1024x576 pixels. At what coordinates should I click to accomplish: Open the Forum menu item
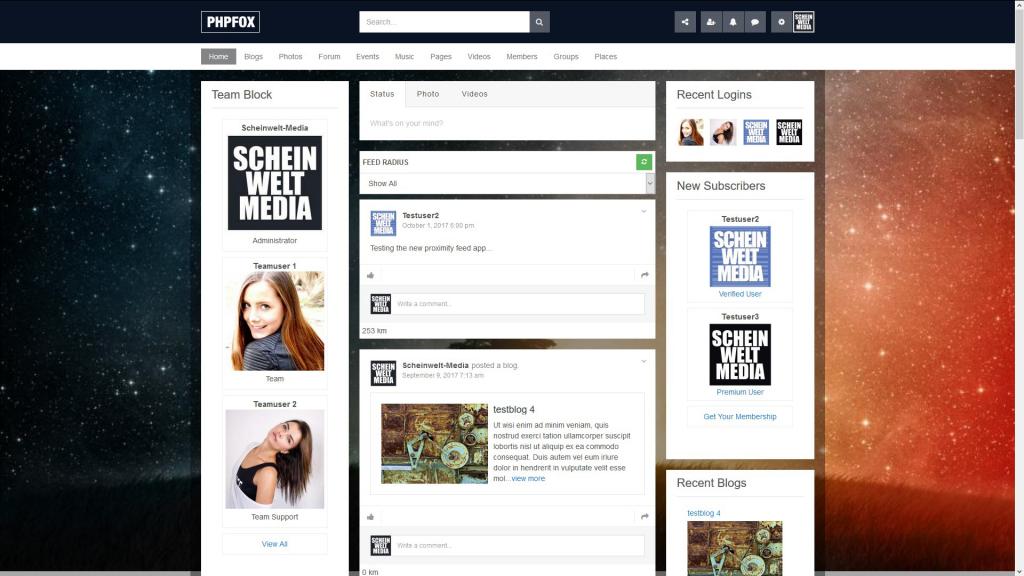point(329,57)
